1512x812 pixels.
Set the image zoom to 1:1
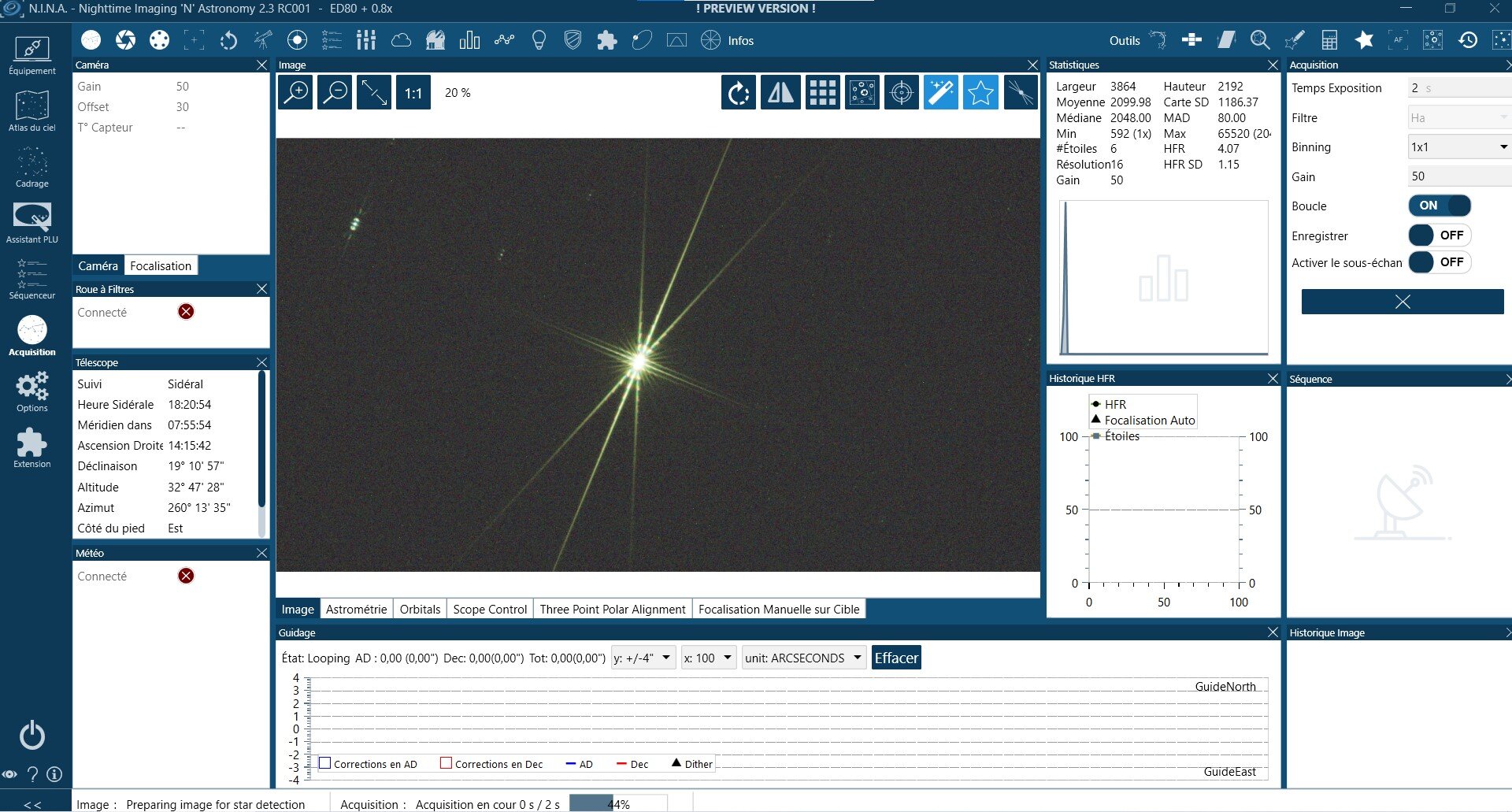(x=413, y=93)
